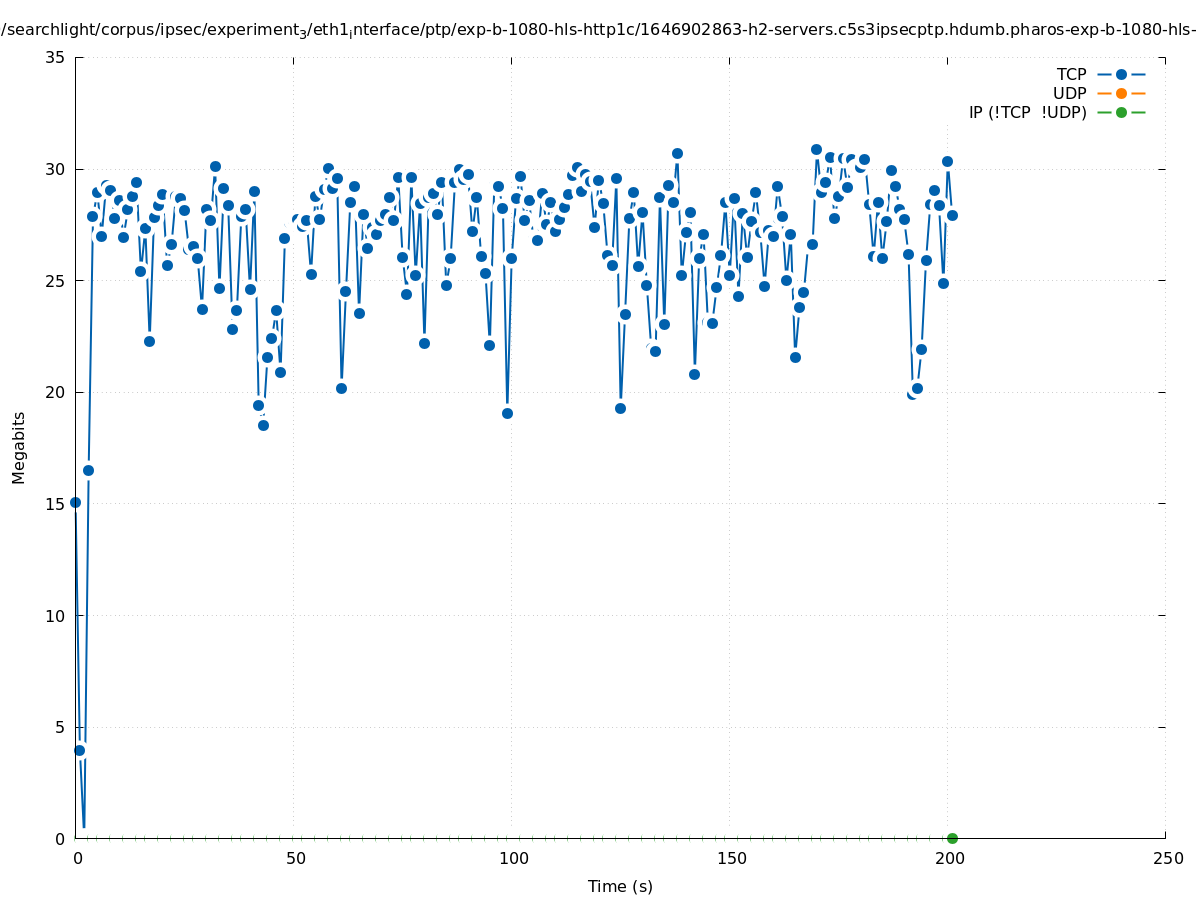Select the TCP legend label
Image resolution: width=1197 pixels, height=900 pixels.
pyautogui.click(x=1071, y=74)
